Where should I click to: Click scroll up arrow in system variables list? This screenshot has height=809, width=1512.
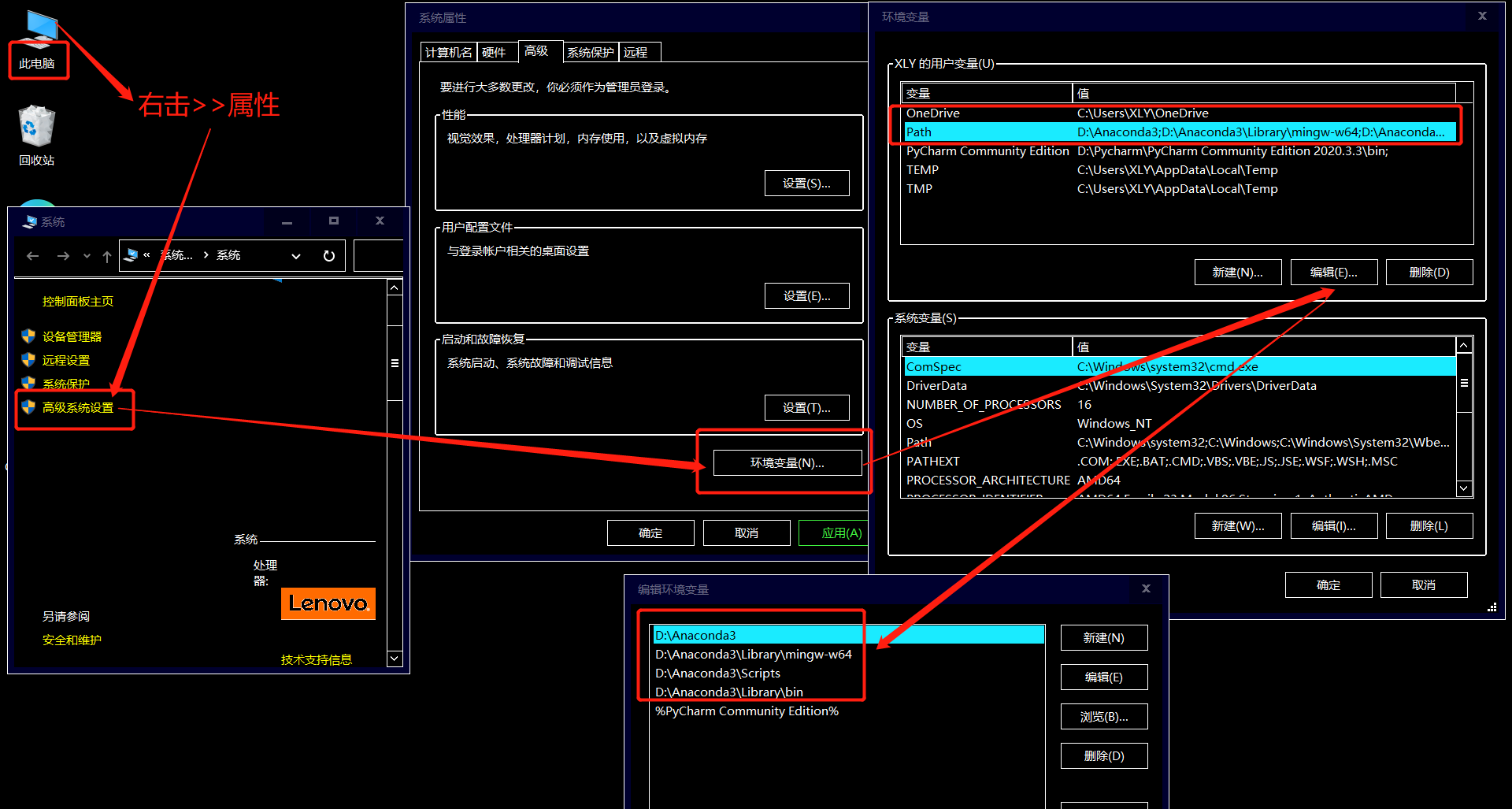point(1464,345)
